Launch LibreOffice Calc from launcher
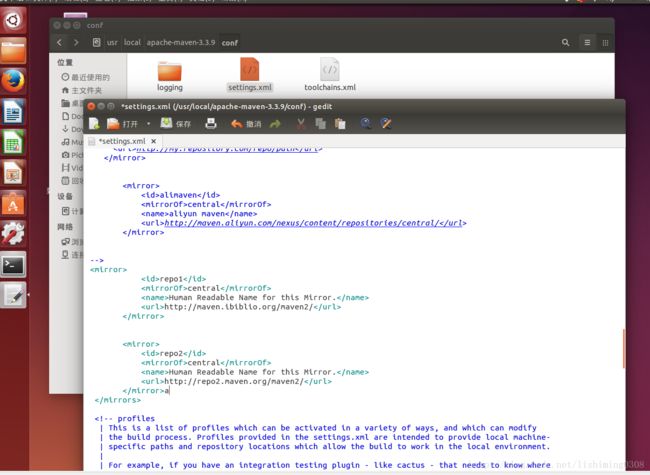The width and height of the screenshot is (650, 475). click(13, 142)
